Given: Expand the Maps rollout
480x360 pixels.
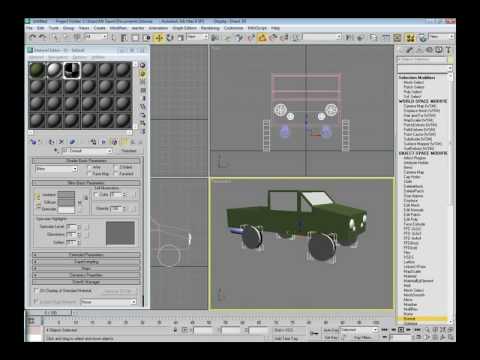Looking at the screenshot, I should pyautogui.click(x=86, y=268).
